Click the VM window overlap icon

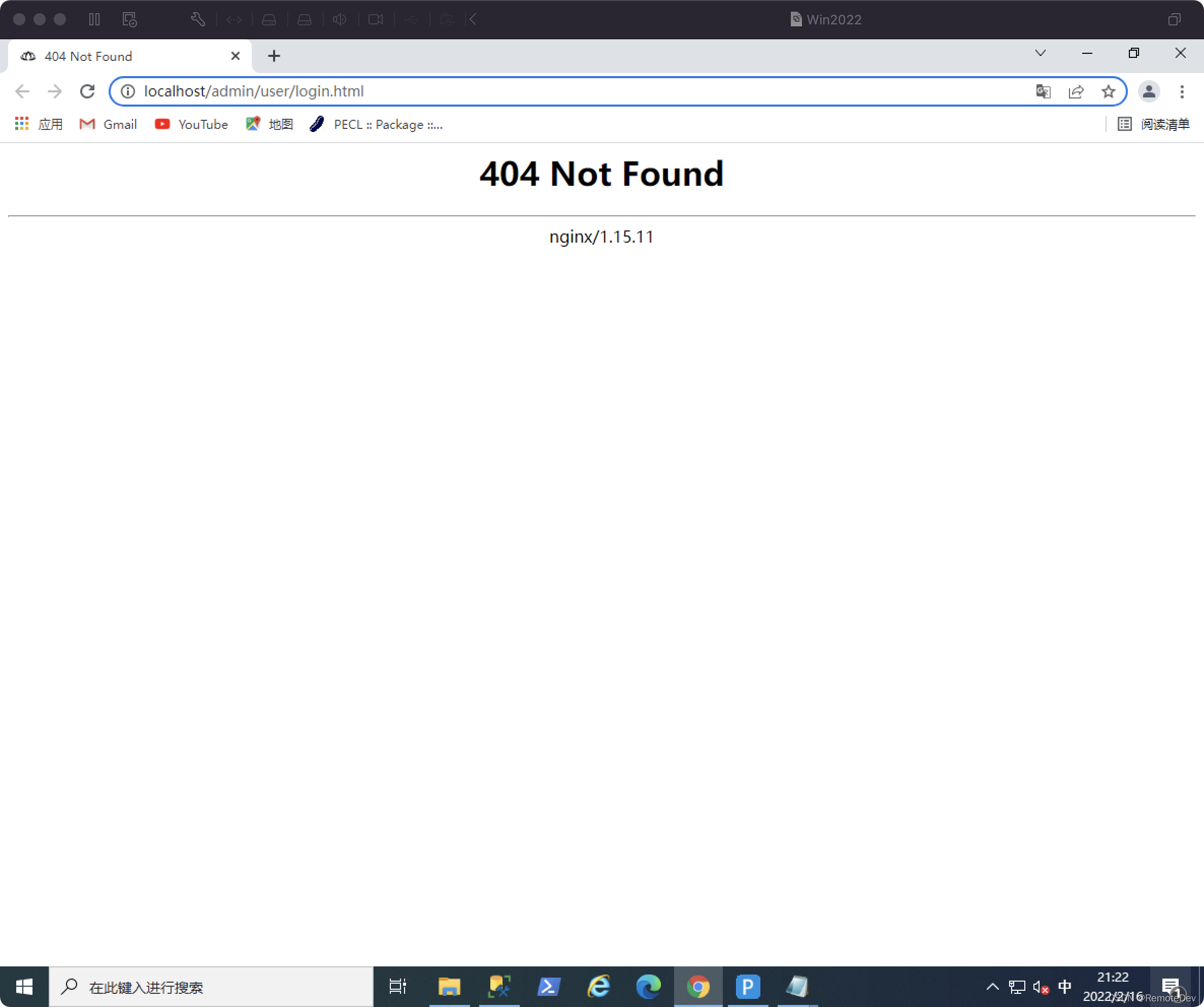(1174, 19)
